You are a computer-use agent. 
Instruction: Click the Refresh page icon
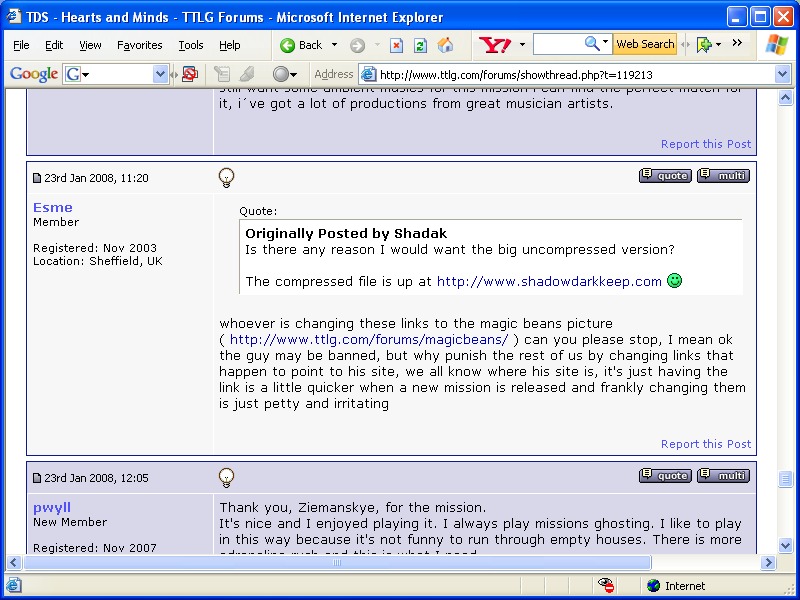pyautogui.click(x=421, y=45)
